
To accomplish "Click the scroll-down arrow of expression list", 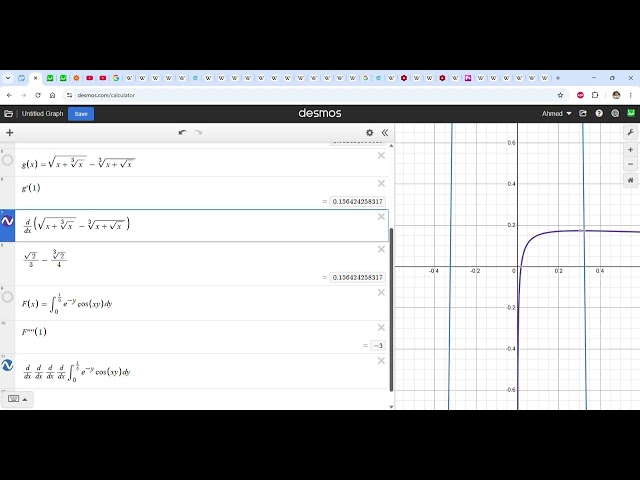I will [x=391, y=407].
